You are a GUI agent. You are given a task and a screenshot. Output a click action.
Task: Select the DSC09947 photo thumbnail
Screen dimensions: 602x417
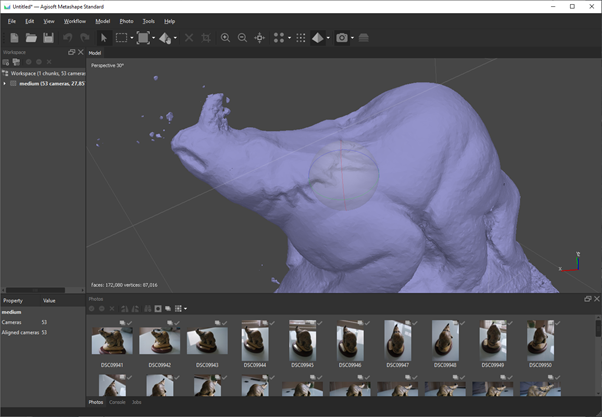pos(398,341)
